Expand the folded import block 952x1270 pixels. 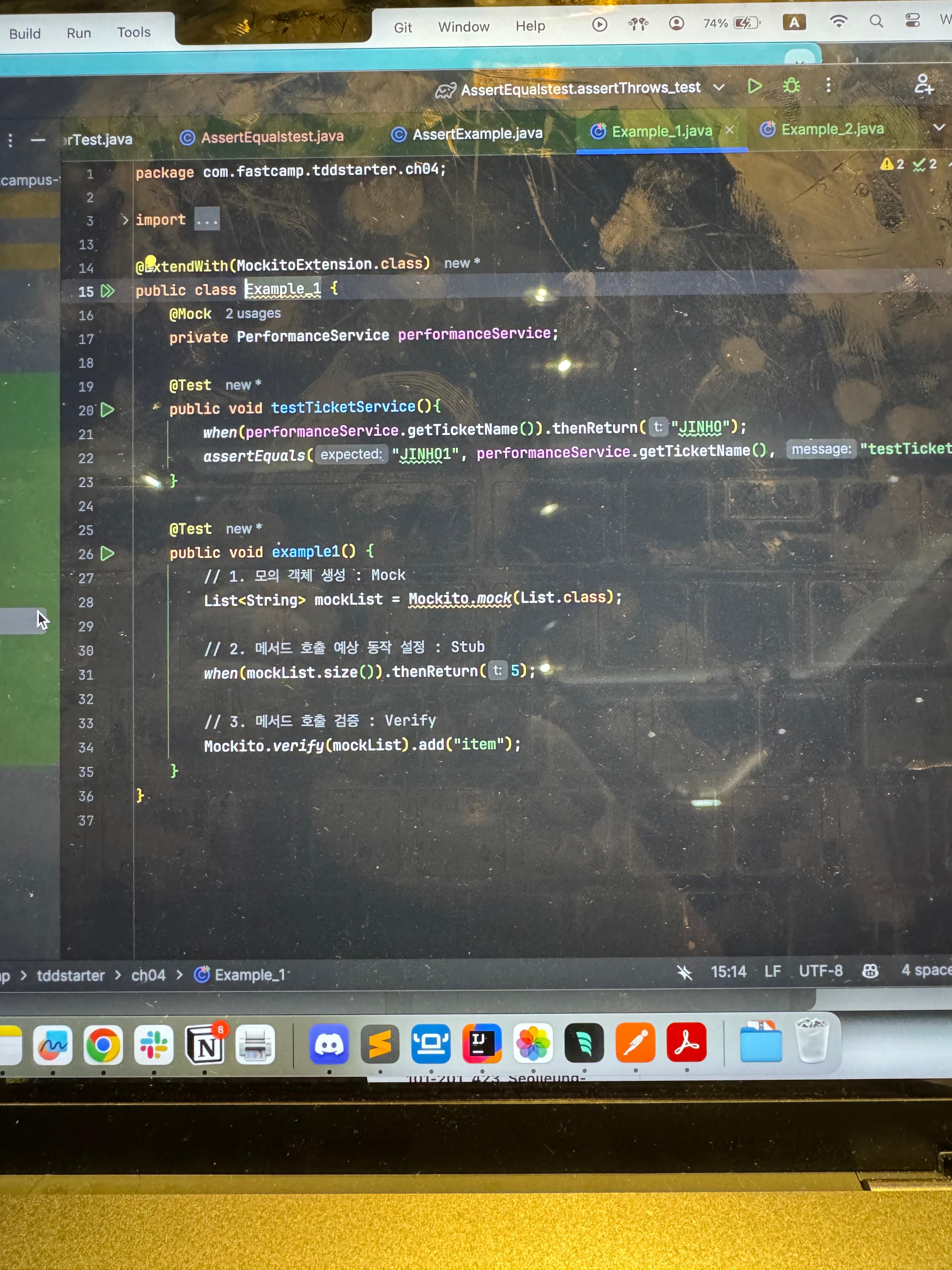[x=125, y=220]
